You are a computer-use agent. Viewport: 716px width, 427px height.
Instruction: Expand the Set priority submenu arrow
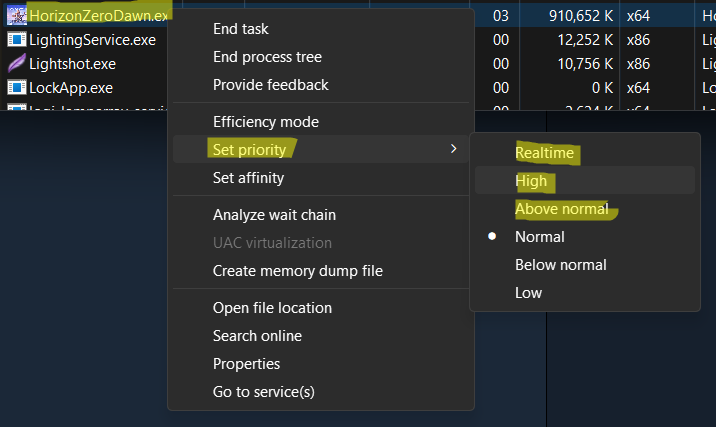pos(453,149)
